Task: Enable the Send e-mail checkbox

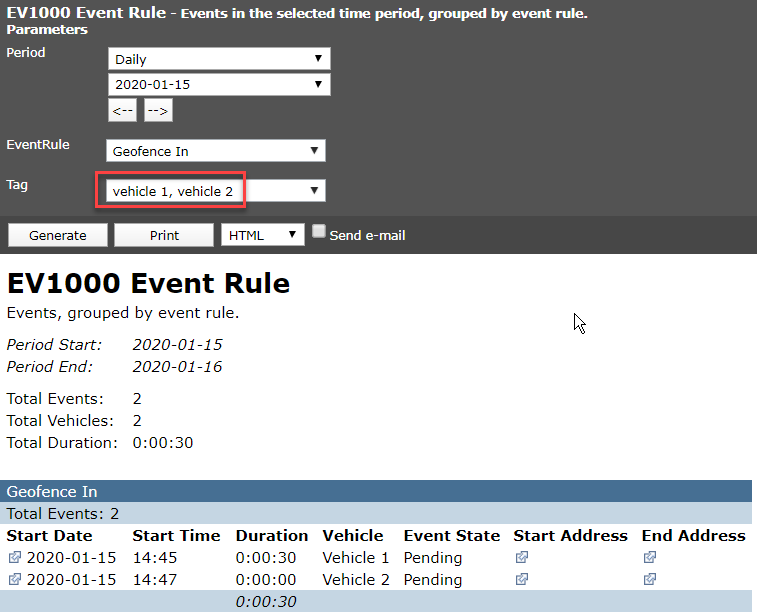Action: pos(319,232)
